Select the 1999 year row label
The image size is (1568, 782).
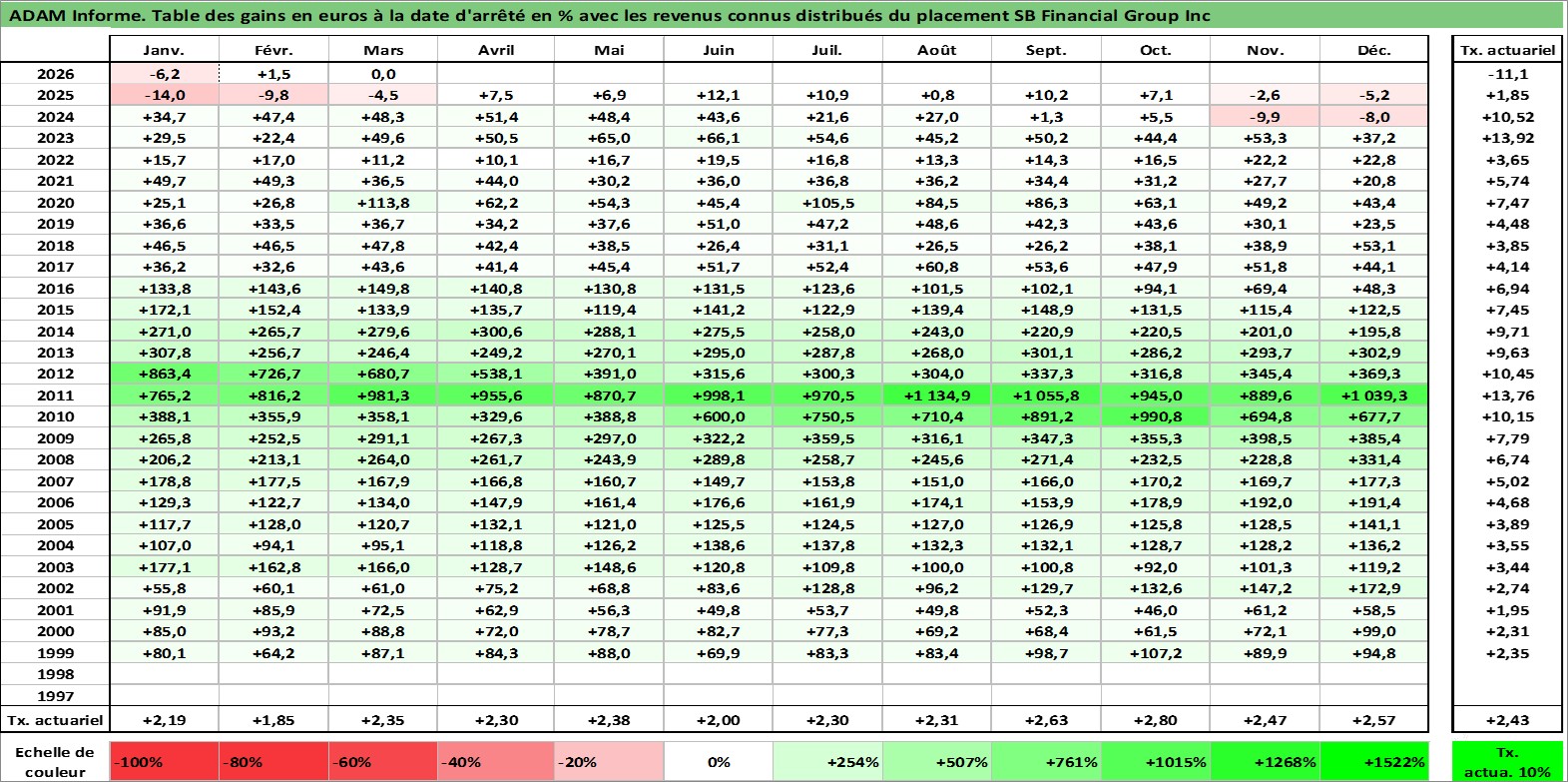click(x=55, y=653)
